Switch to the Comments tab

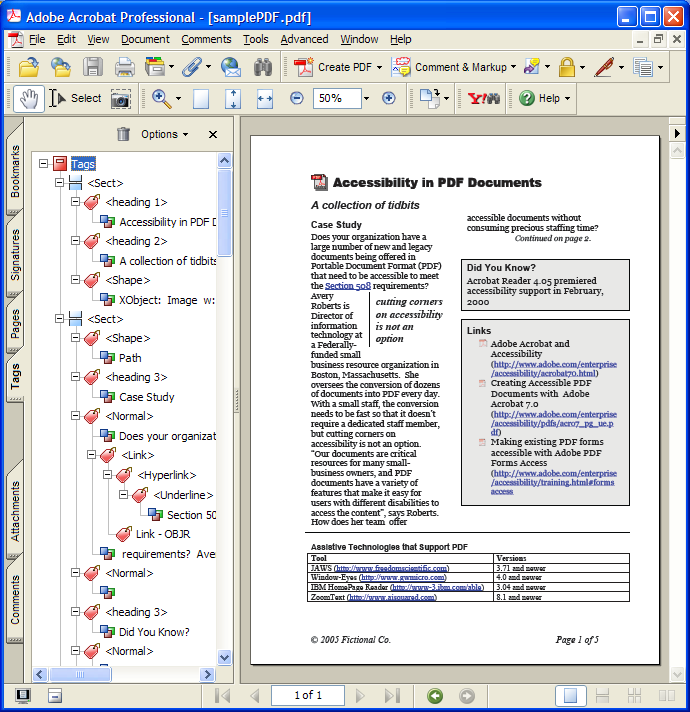(x=15, y=599)
